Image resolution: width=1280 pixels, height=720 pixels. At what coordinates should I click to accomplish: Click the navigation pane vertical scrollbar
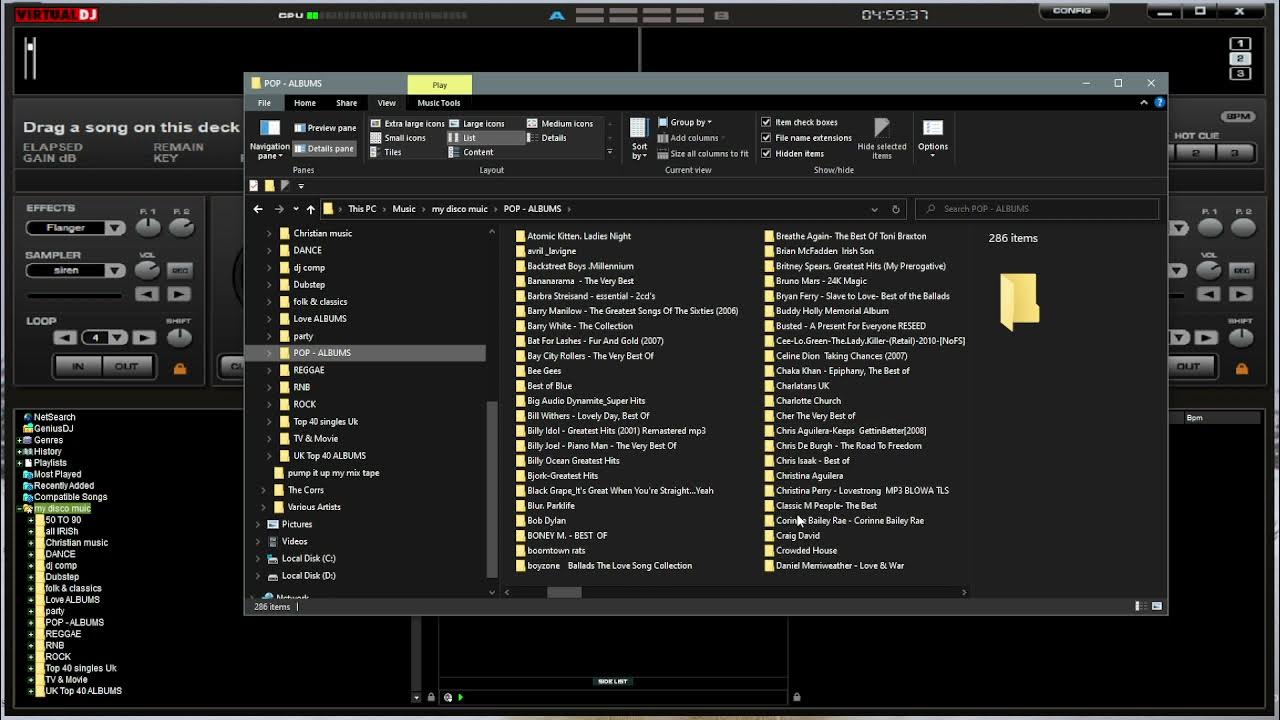[491, 489]
